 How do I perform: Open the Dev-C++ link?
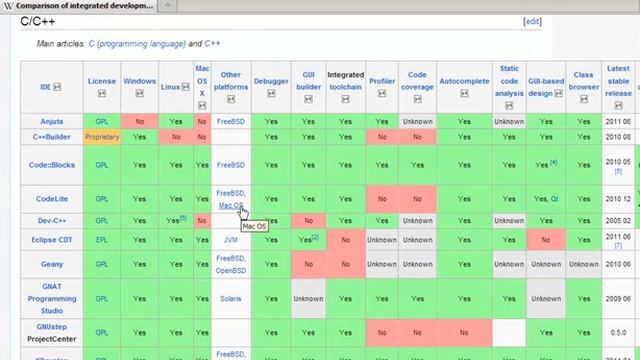(x=52, y=221)
